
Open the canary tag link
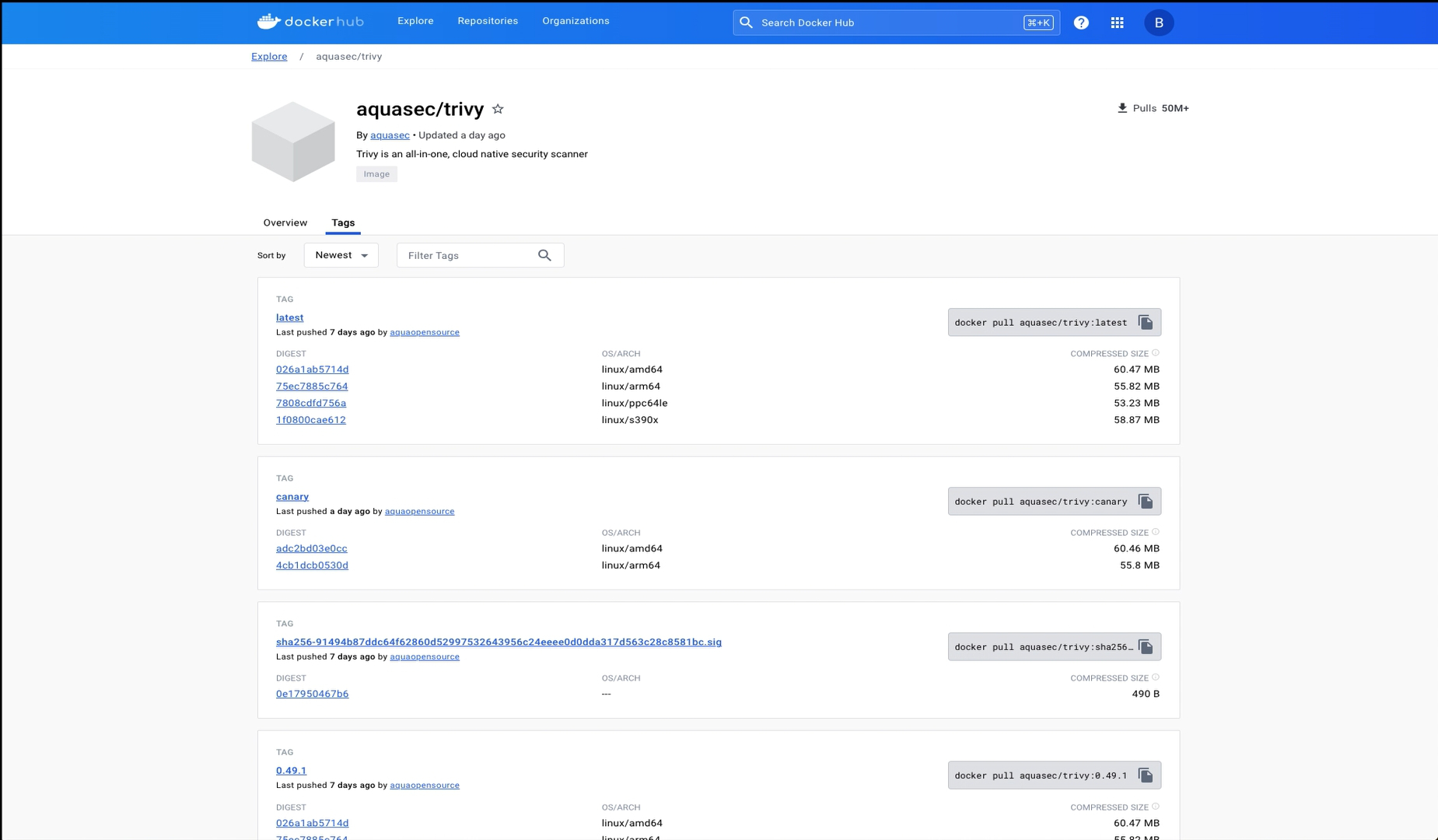(292, 496)
